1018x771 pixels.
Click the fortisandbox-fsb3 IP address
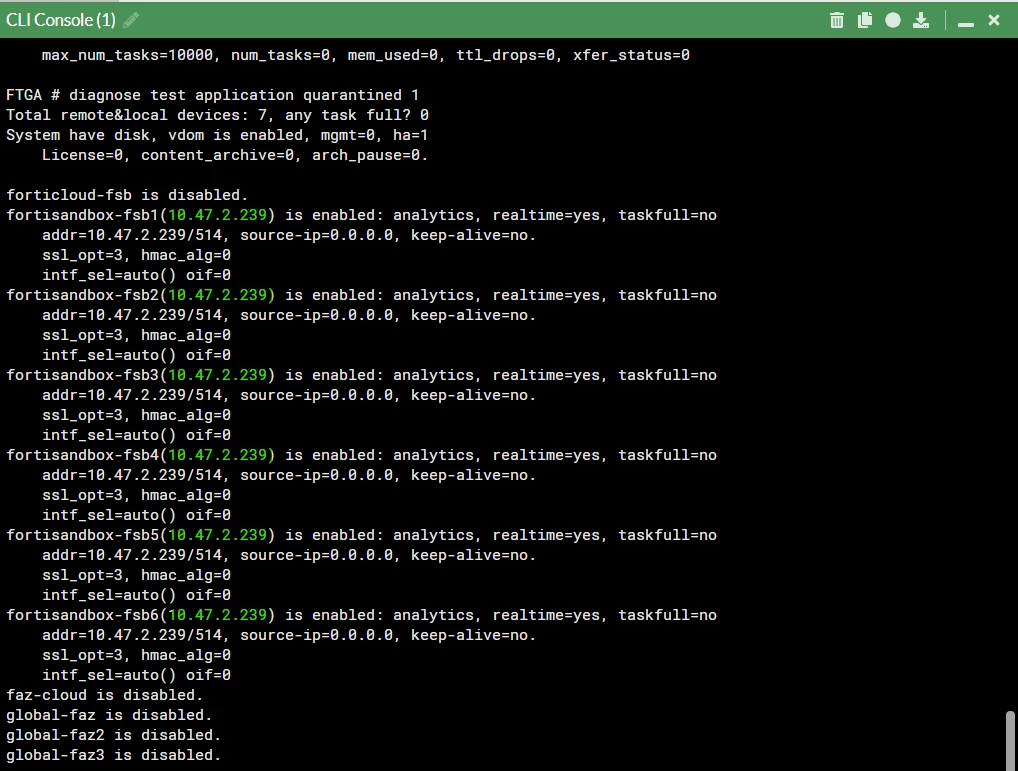click(217, 374)
